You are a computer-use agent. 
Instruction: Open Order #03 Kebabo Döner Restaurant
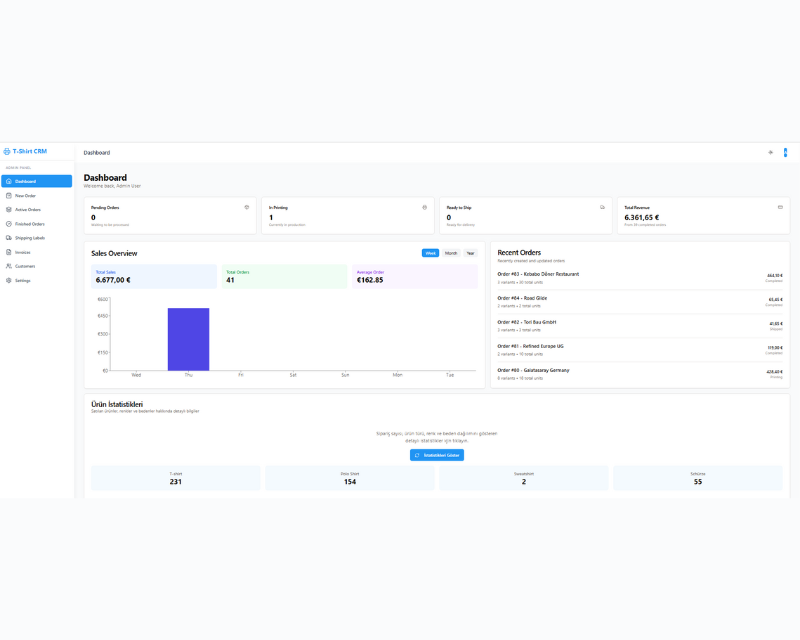click(640, 277)
